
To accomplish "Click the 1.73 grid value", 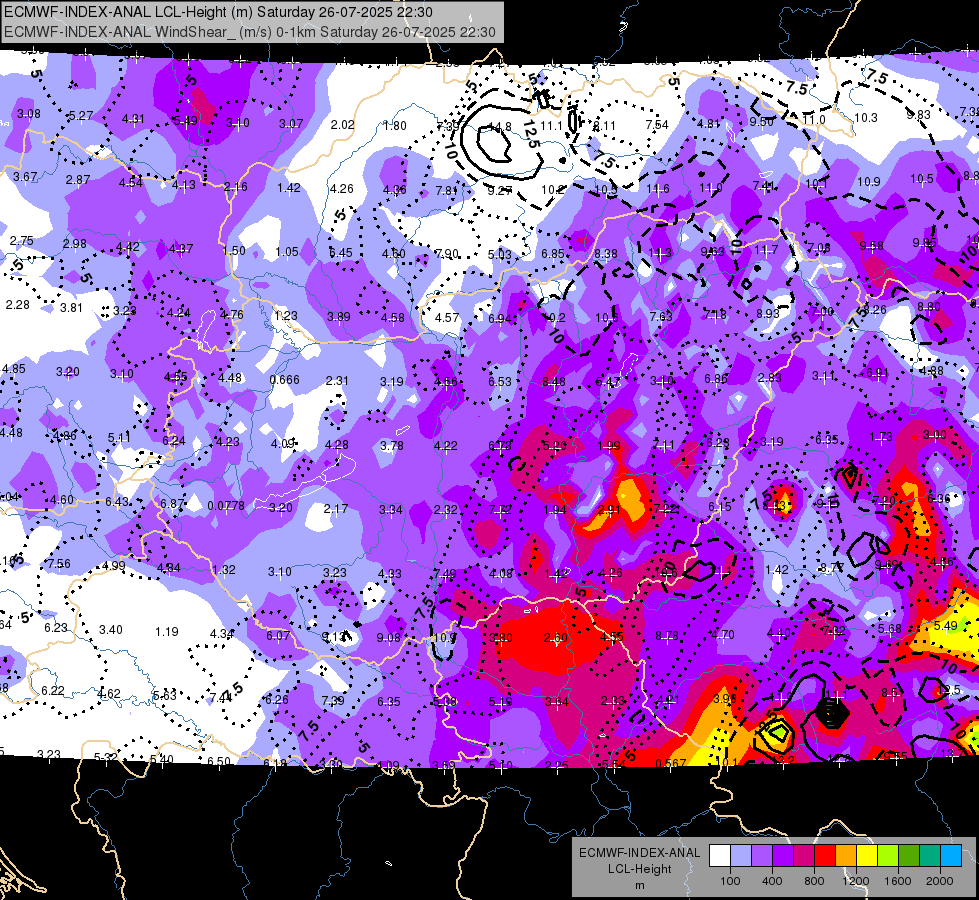I will coord(881,437).
